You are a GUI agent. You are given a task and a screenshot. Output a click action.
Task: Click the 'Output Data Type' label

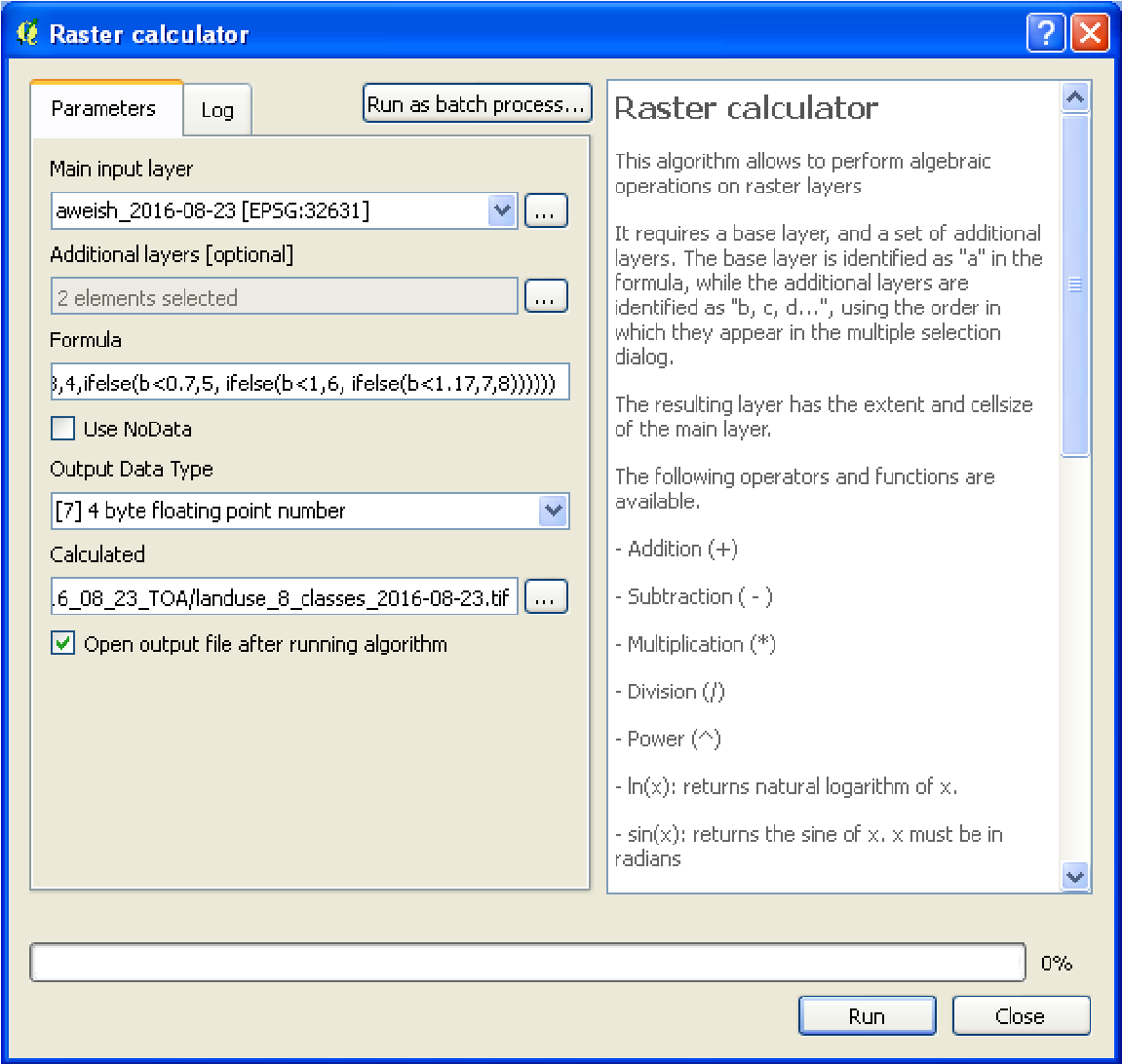pos(132,469)
